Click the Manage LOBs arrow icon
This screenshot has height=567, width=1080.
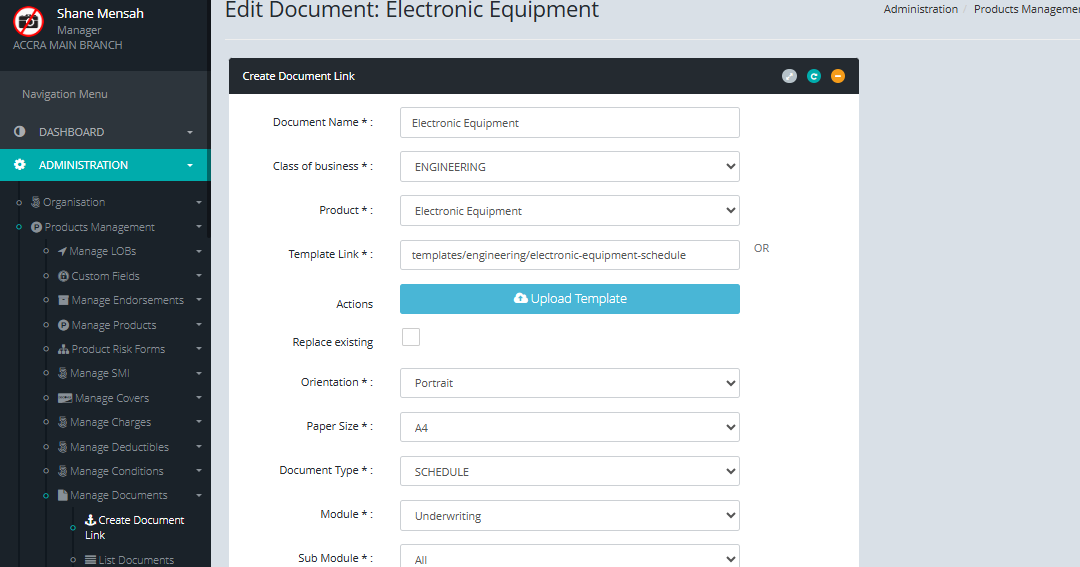[63, 251]
